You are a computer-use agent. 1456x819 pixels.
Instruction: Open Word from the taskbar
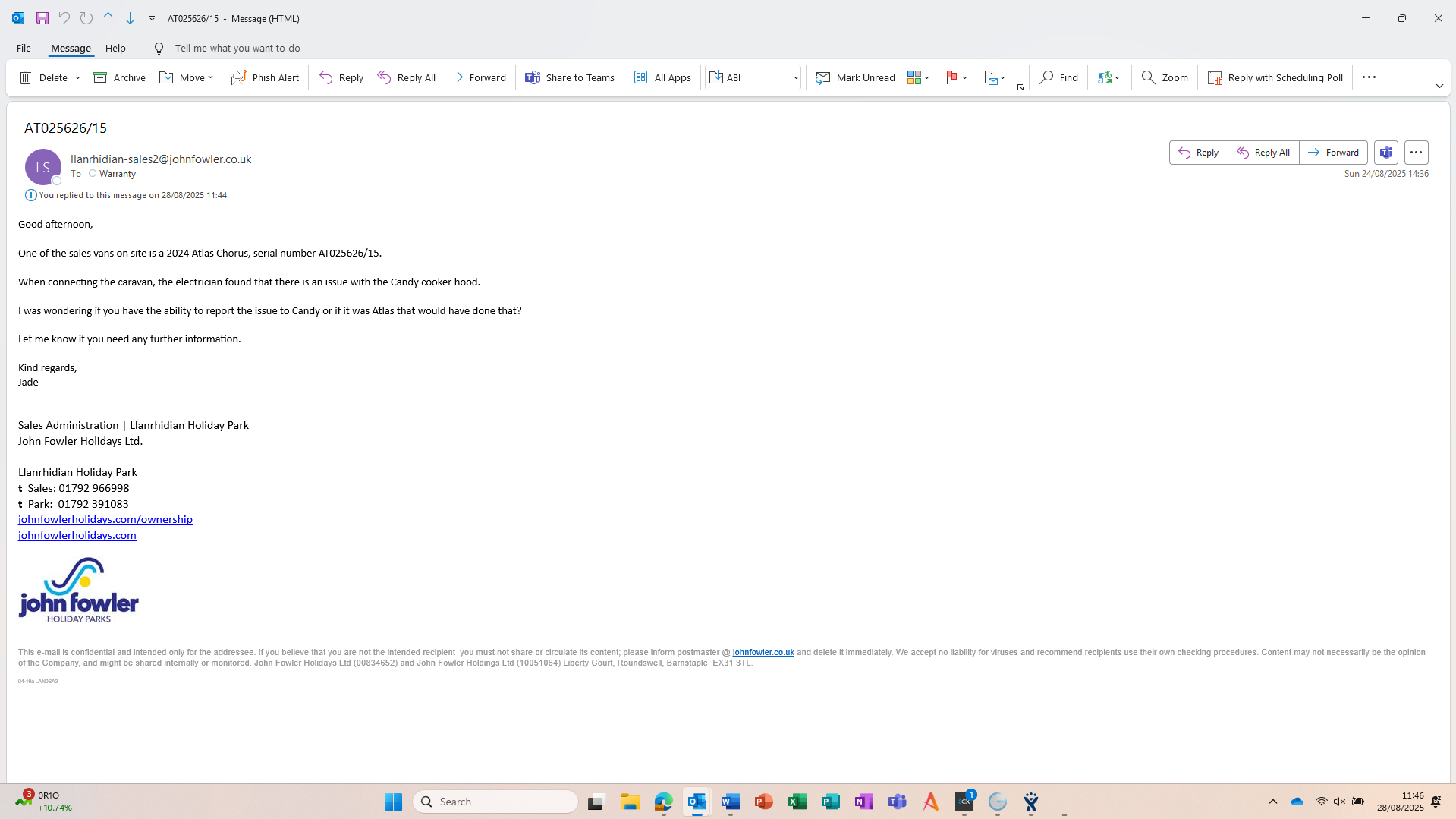(x=731, y=802)
